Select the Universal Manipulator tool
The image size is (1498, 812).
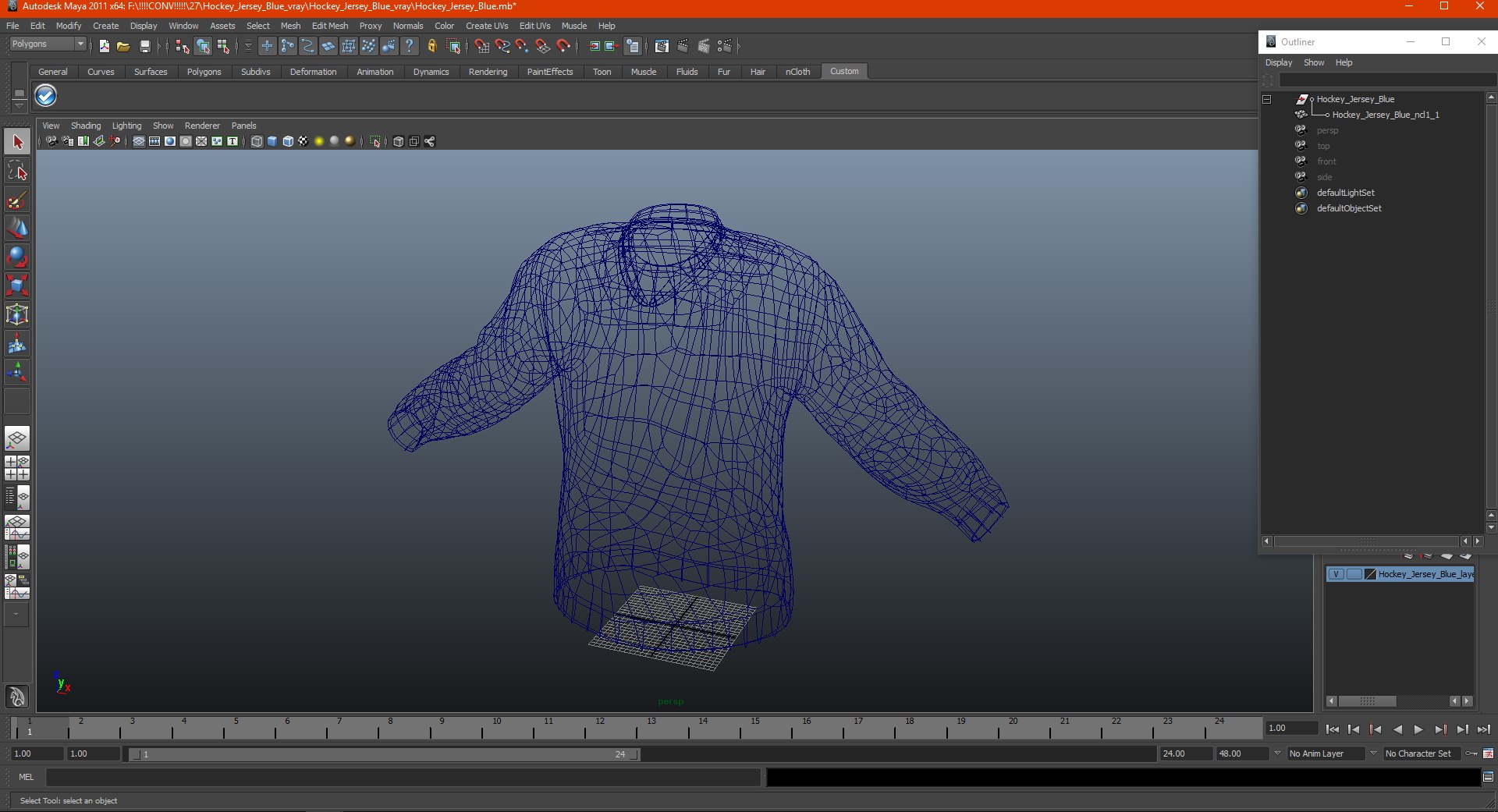point(17,314)
